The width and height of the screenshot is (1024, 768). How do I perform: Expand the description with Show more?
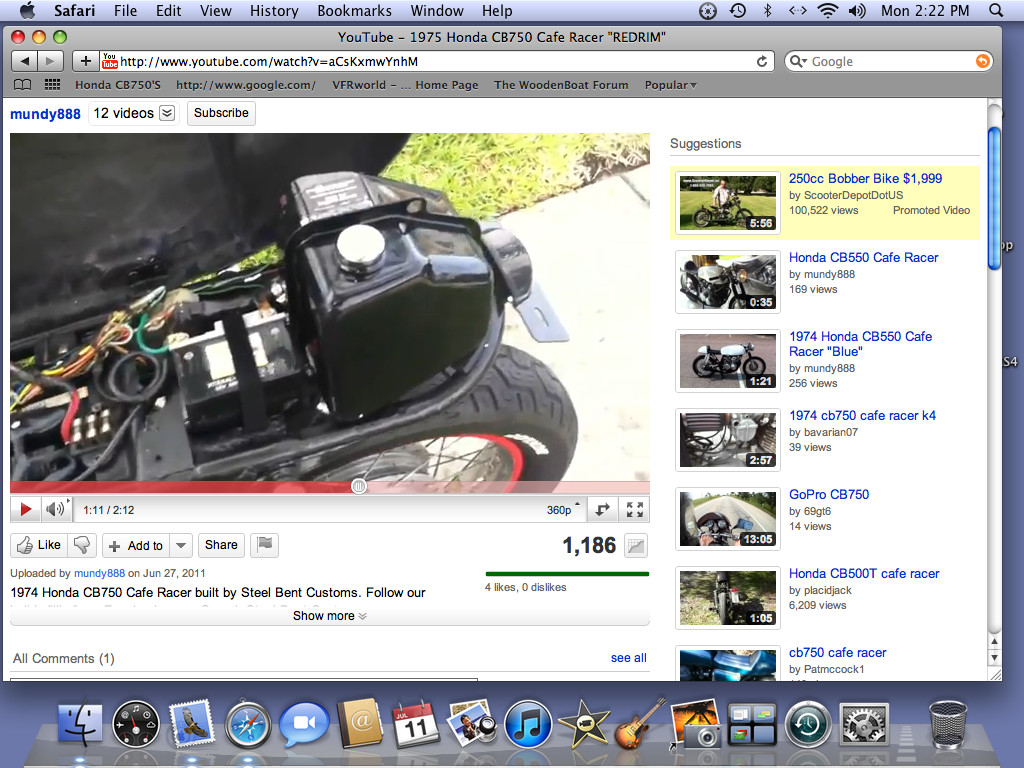329,616
